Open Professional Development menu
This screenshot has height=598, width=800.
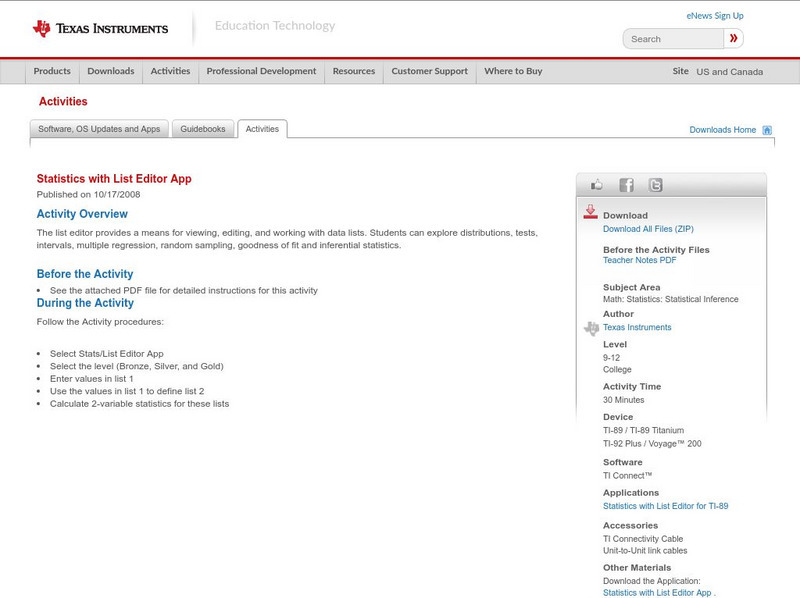(x=261, y=71)
